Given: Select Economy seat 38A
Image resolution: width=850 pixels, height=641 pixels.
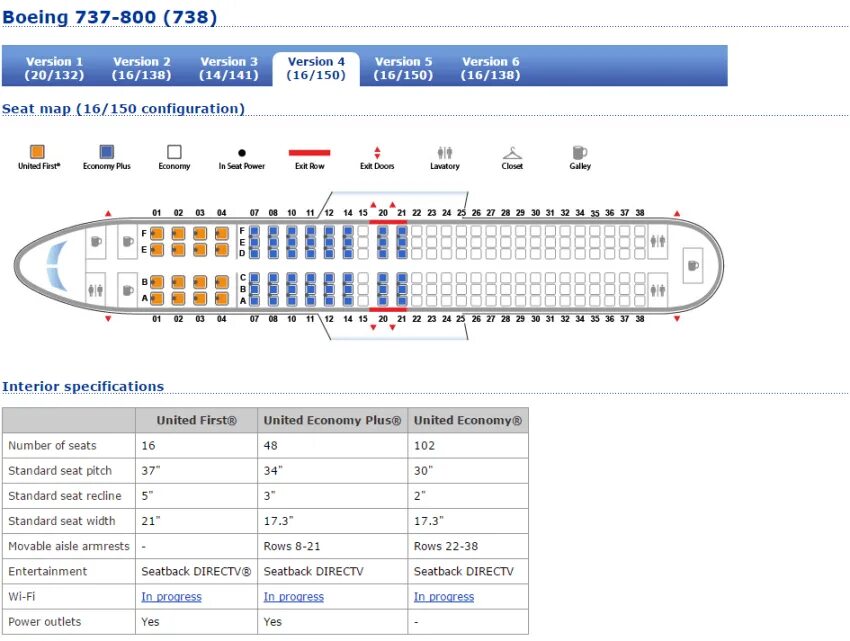Looking at the screenshot, I should (x=640, y=300).
